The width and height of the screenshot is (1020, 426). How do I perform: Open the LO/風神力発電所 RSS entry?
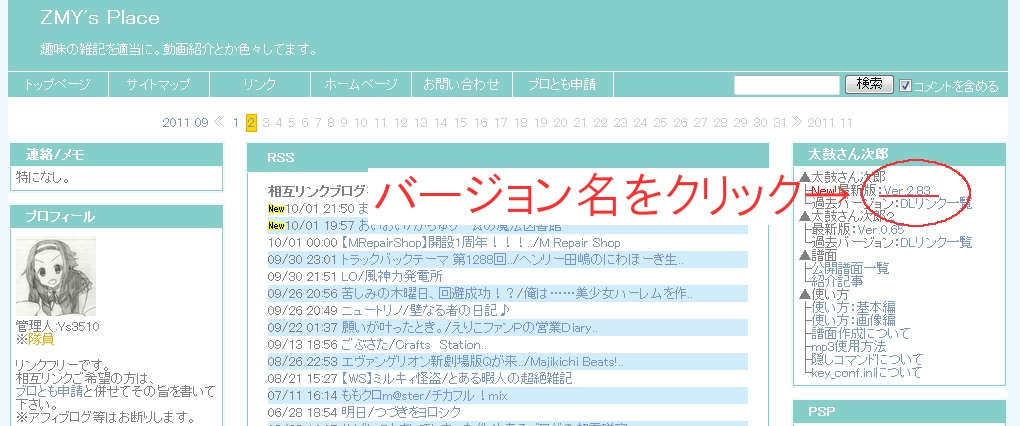[392, 276]
